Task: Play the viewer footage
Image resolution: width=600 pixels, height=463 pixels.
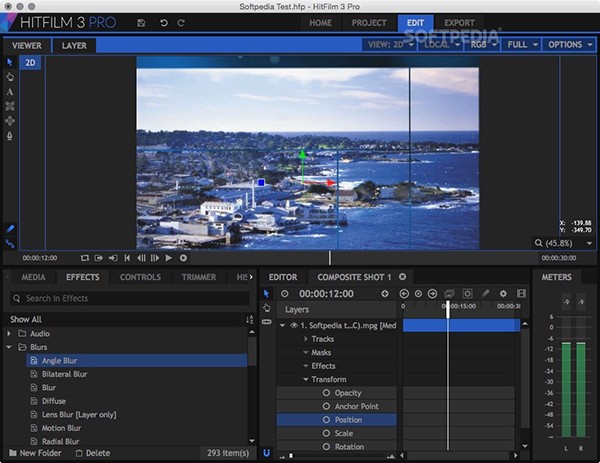Action: 169,258
